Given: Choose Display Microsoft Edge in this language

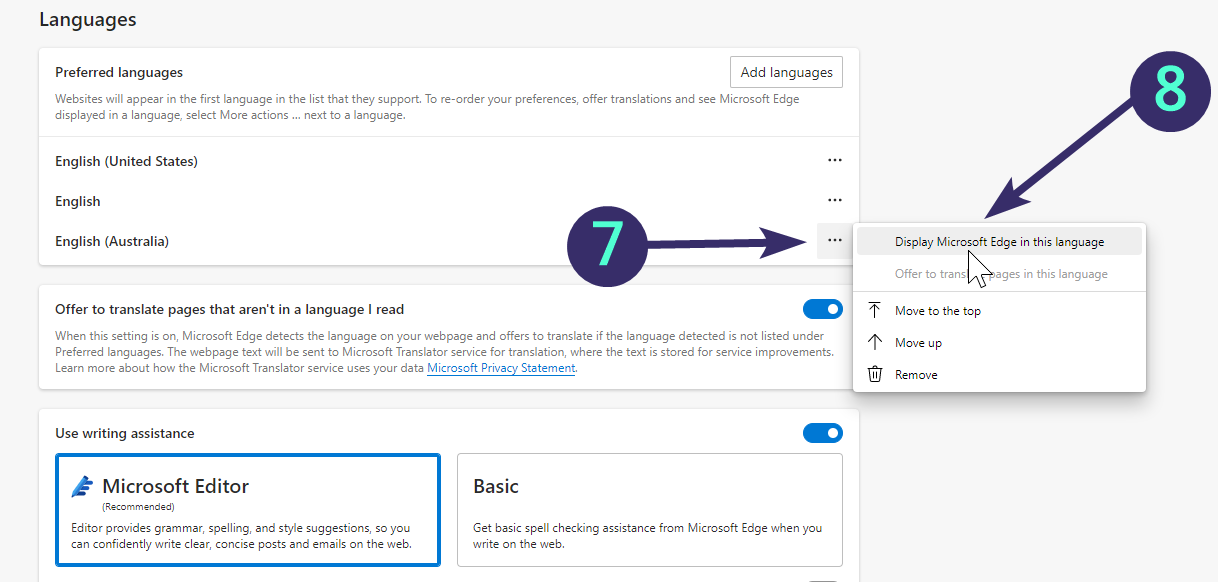Looking at the screenshot, I should click(999, 242).
